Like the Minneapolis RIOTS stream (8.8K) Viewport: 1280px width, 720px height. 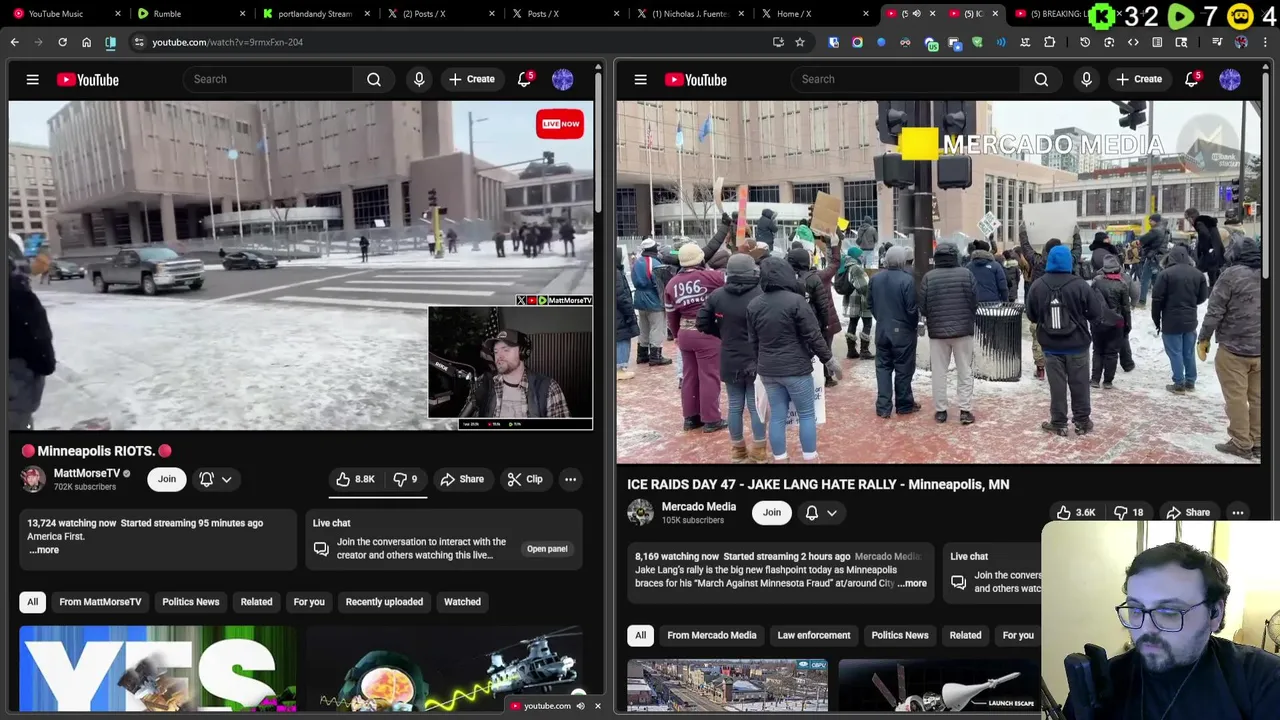[355, 479]
